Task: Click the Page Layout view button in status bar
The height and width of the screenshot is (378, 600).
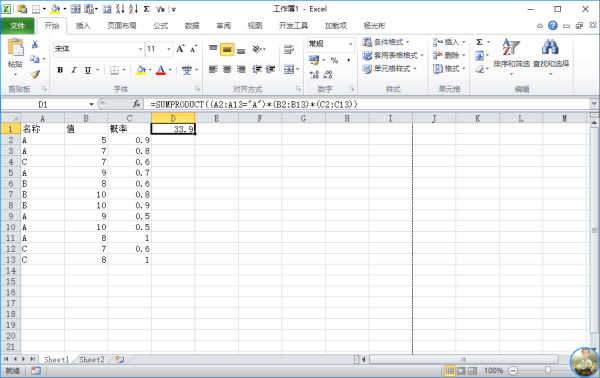Action: [x=461, y=370]
